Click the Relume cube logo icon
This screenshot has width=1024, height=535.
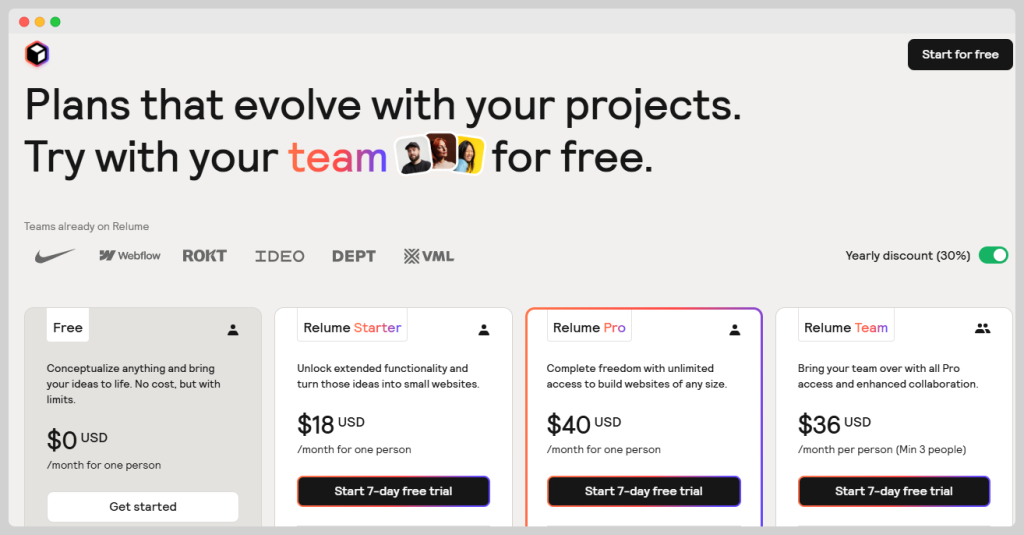(x=37, y=54)
